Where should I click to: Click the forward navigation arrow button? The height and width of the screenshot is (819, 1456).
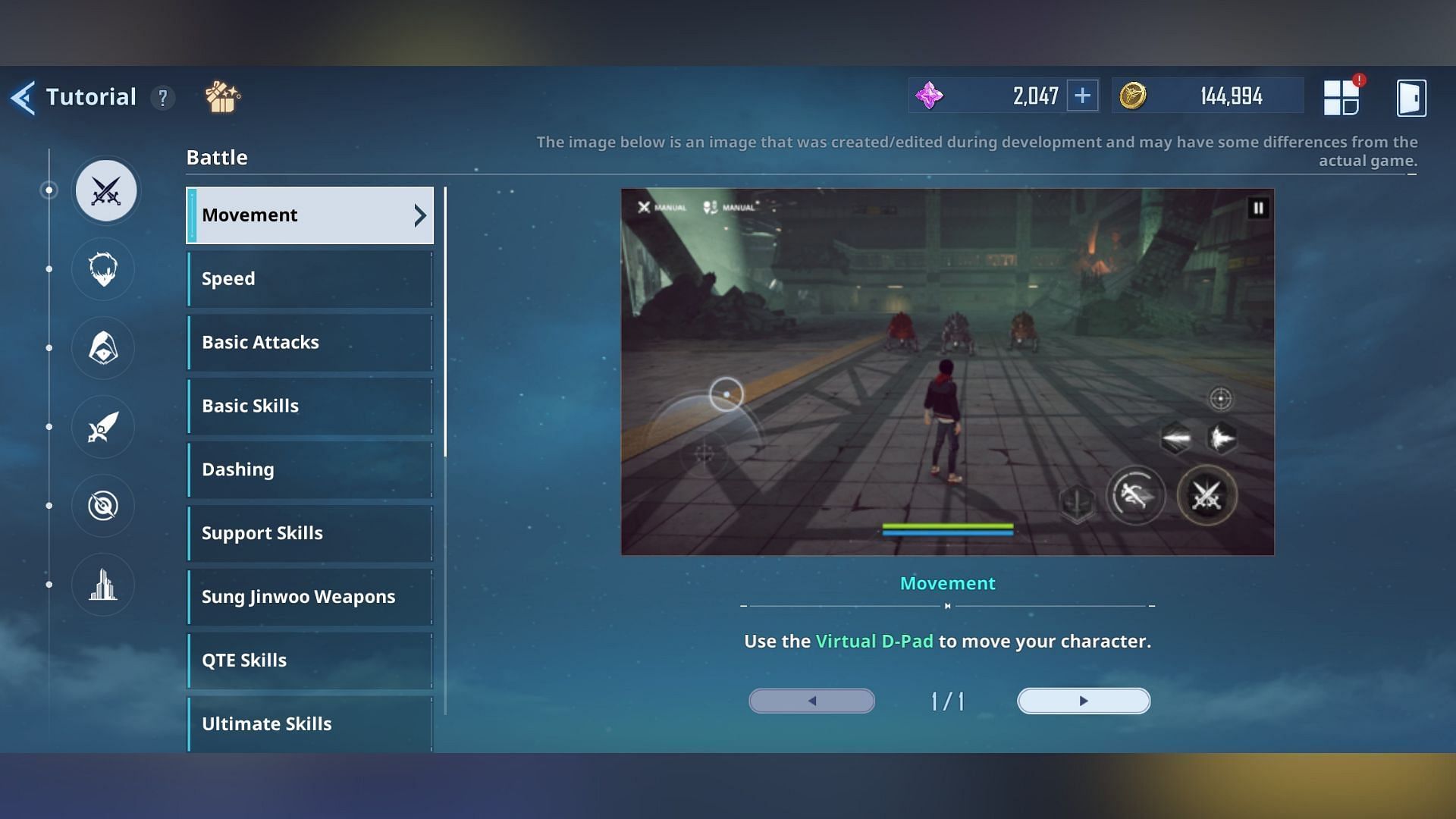1083,700
